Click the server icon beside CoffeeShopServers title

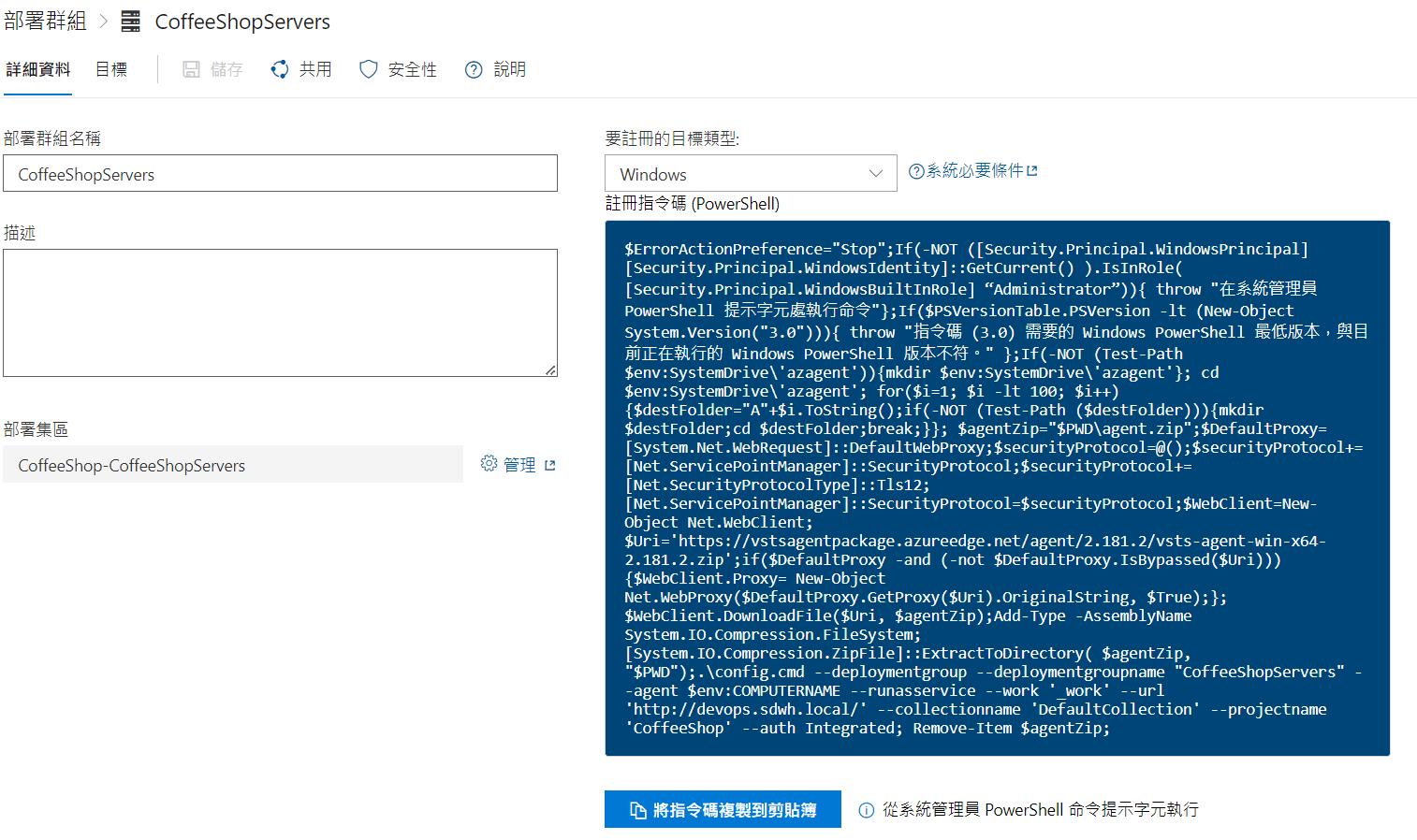click(x=131, y=22)
